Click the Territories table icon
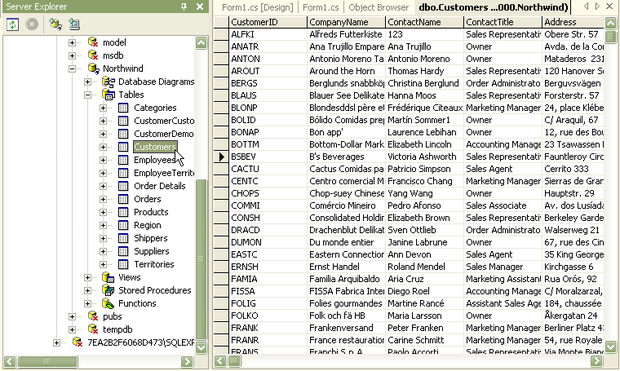This screenshot has height=371, width=620. [123, 264]
